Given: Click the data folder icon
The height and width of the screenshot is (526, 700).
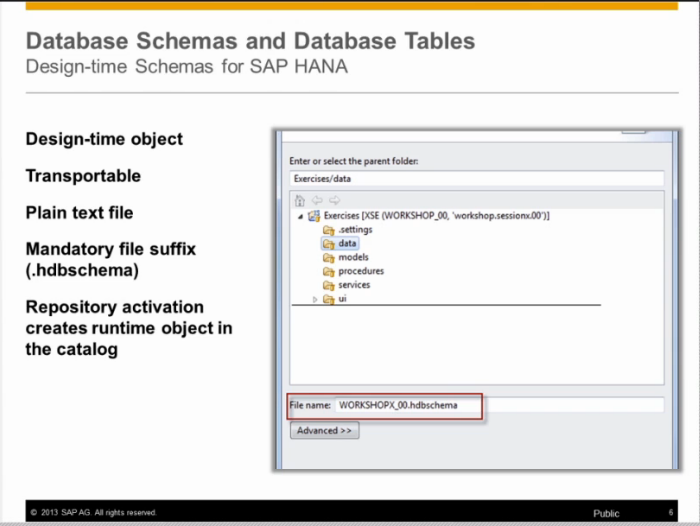Looking at the screenshot, I should (x=329, y=244).
